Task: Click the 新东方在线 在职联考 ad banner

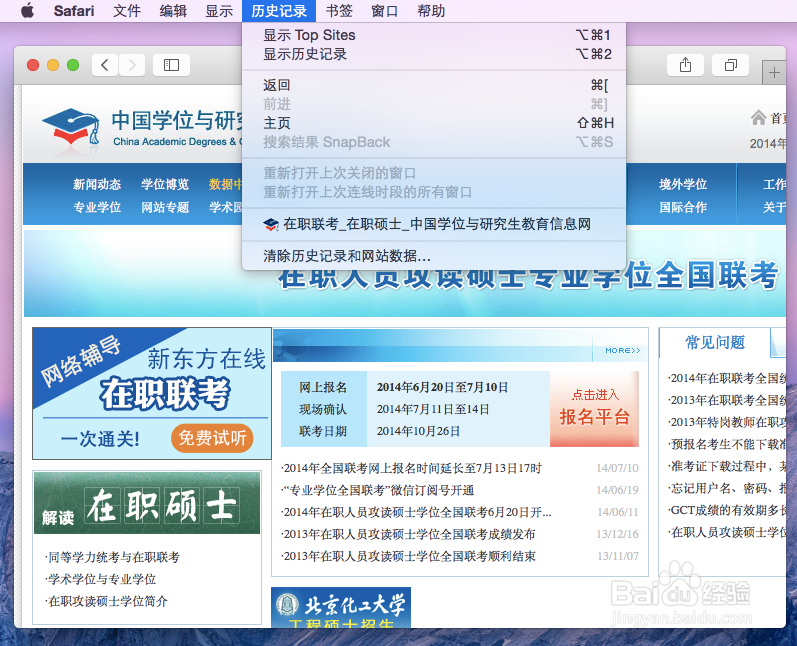Action: point(151,393)
